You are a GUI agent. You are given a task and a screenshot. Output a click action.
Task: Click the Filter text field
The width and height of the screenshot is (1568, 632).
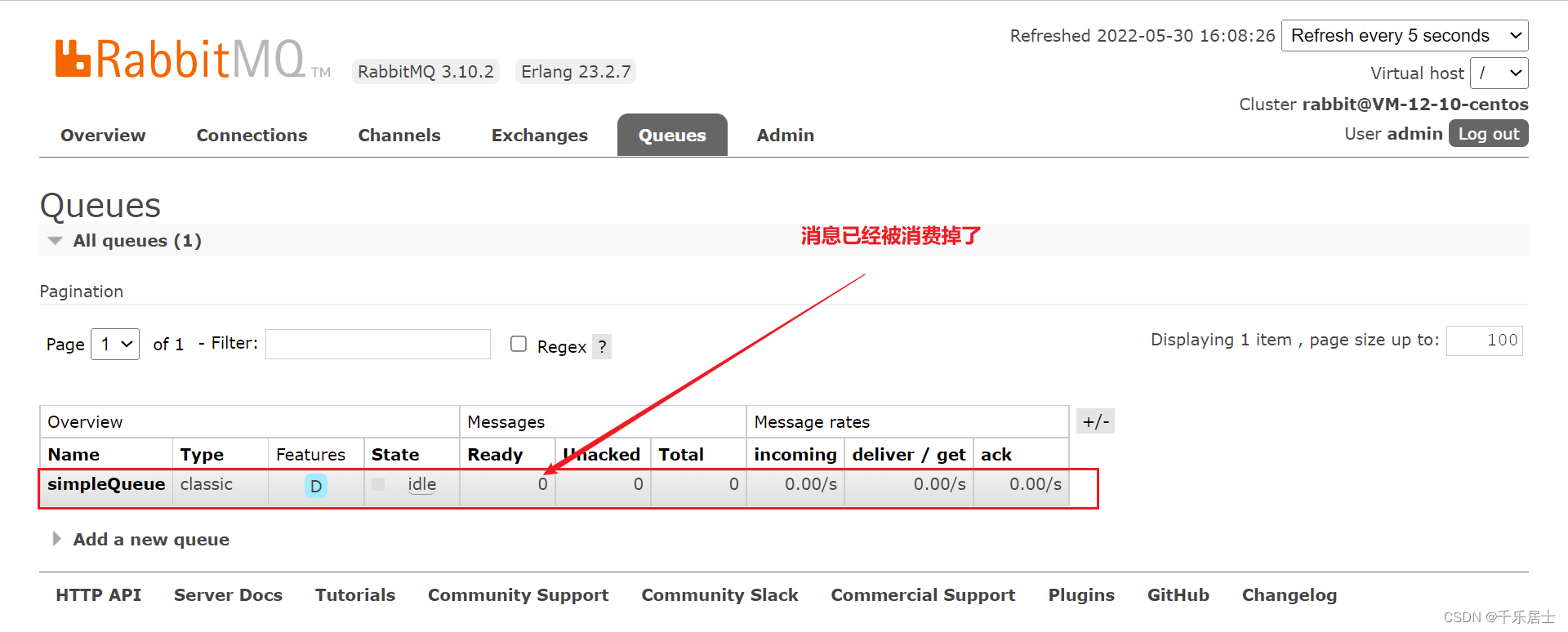tap(378, 344)
